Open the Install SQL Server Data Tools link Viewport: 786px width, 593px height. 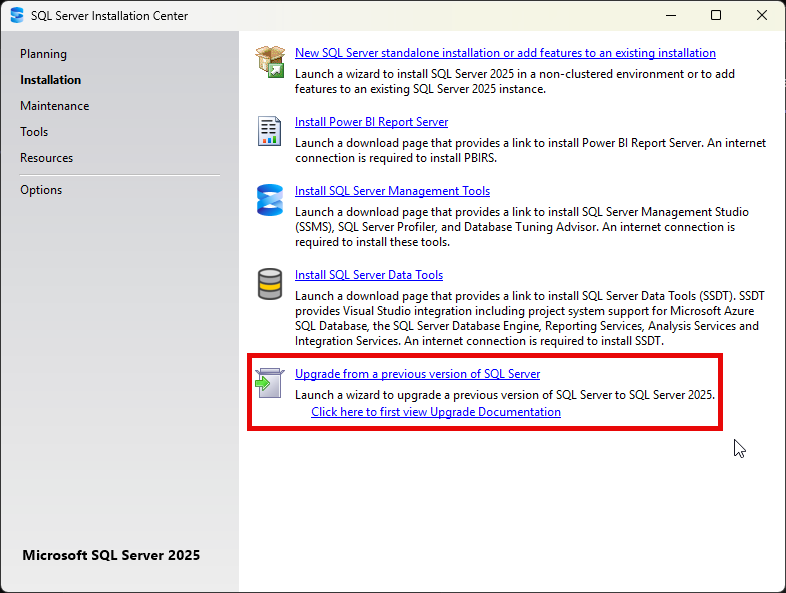(x=369, y=275)
